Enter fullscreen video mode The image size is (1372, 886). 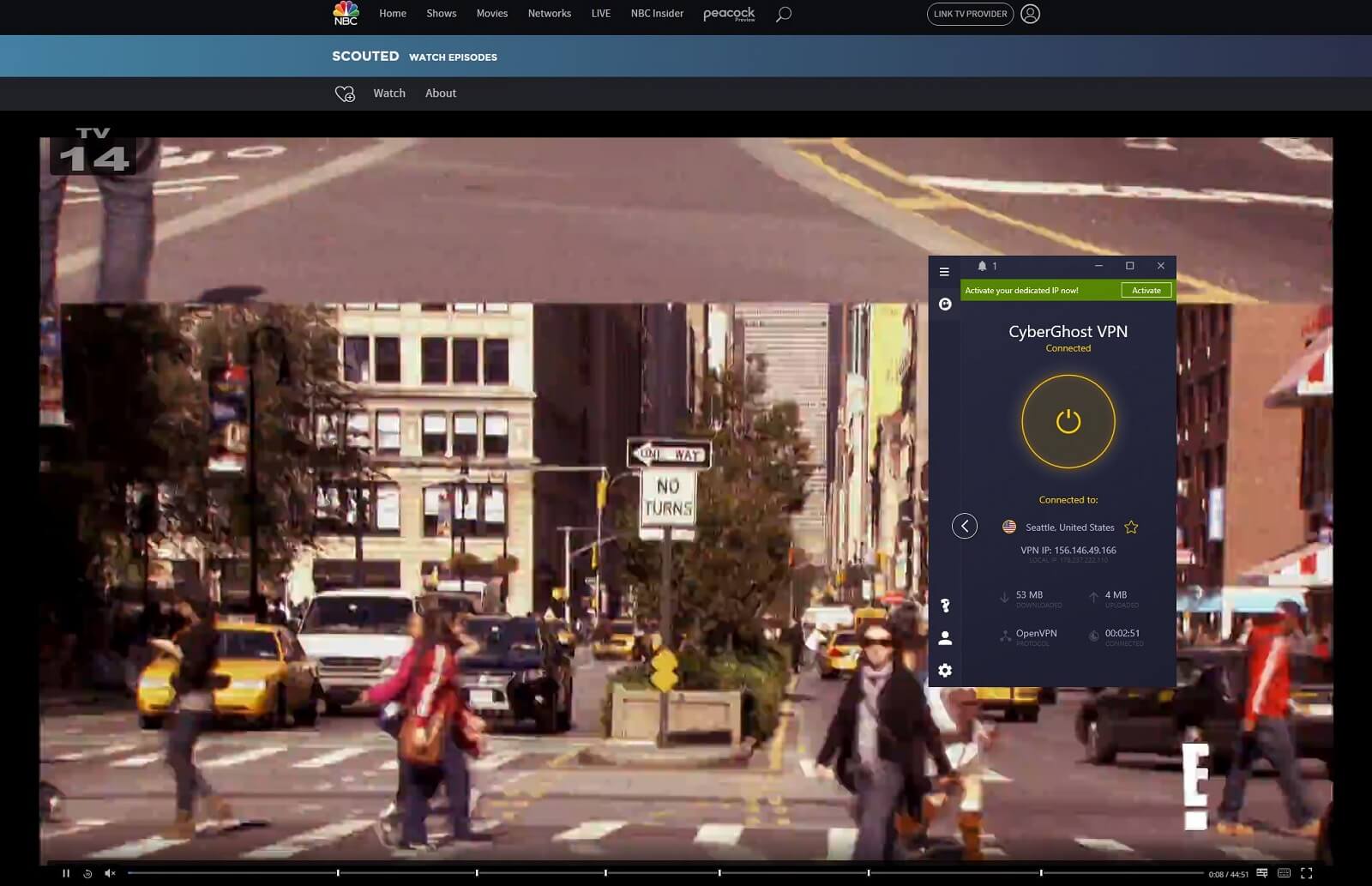coord(1306,873)
